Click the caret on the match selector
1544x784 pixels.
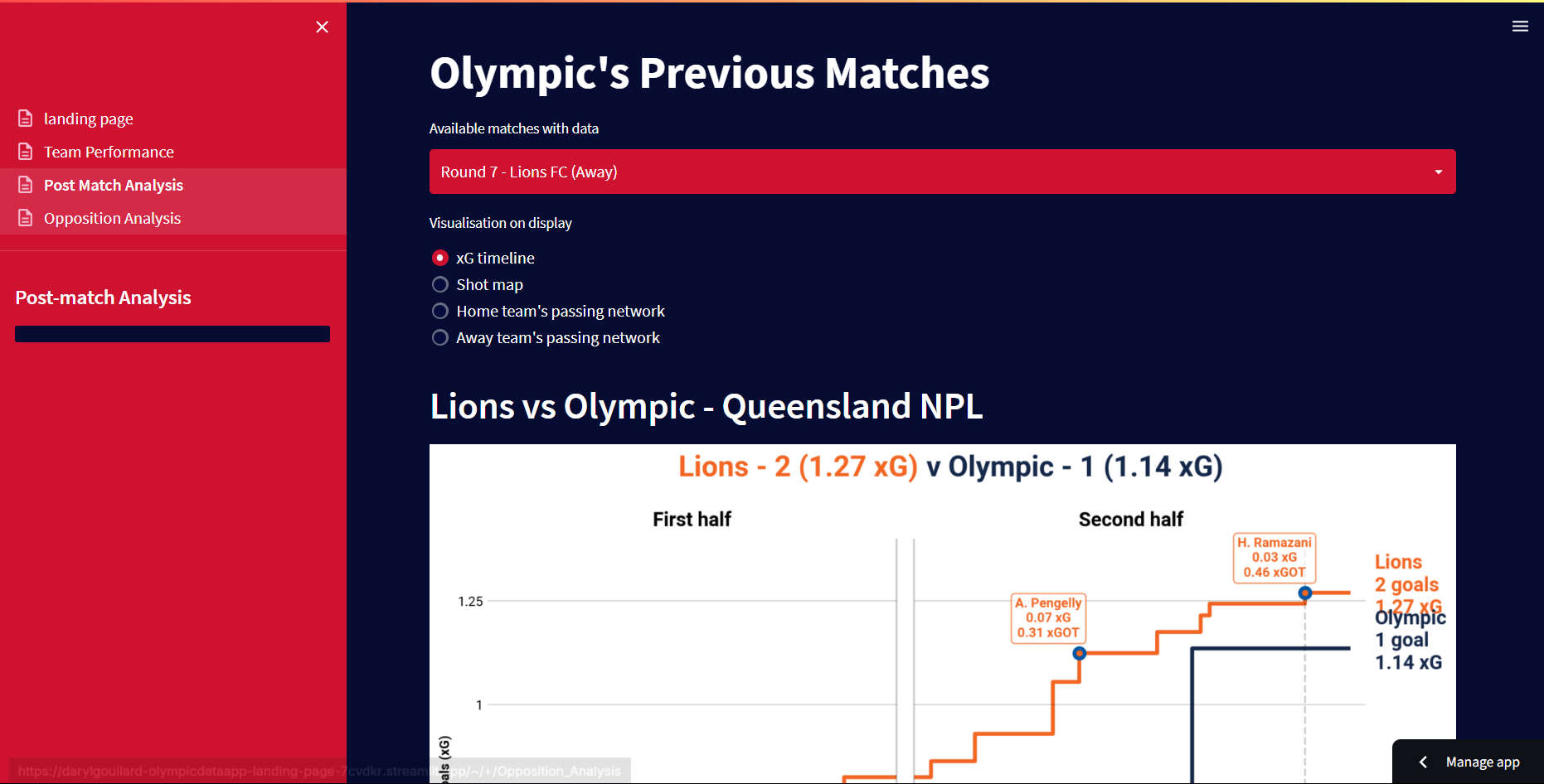[x=1438, y=172]
